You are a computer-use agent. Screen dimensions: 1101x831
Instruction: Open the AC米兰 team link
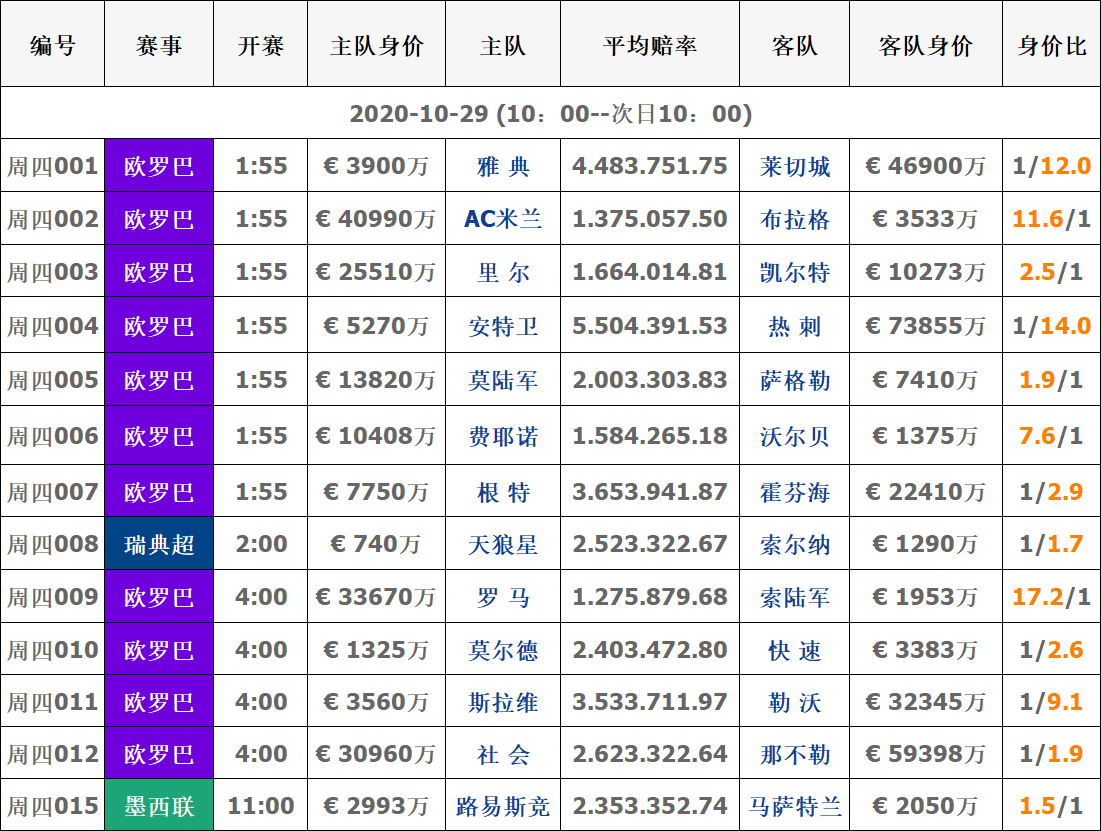click(x=503, y=219)
